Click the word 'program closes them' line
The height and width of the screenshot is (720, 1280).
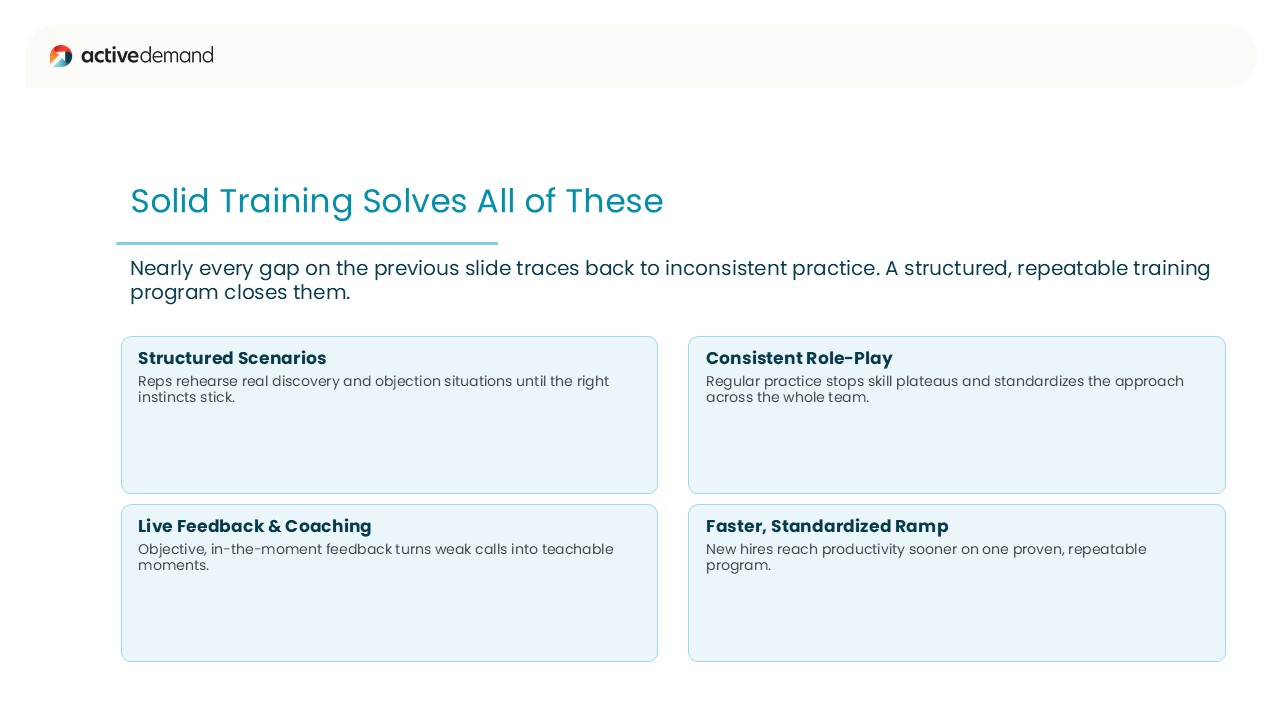coord(240,293)
